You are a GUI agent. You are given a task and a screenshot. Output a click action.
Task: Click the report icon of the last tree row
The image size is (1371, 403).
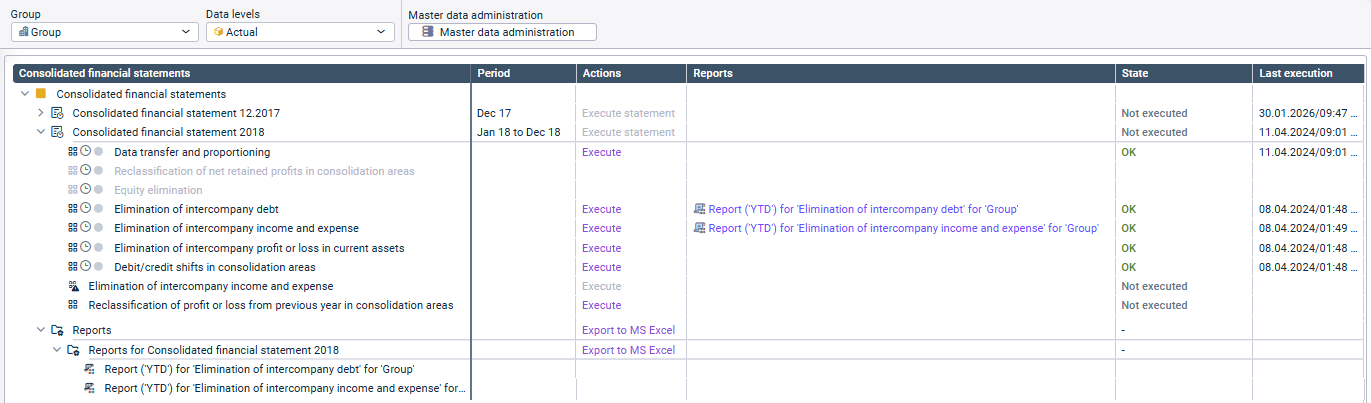point(89,388)
